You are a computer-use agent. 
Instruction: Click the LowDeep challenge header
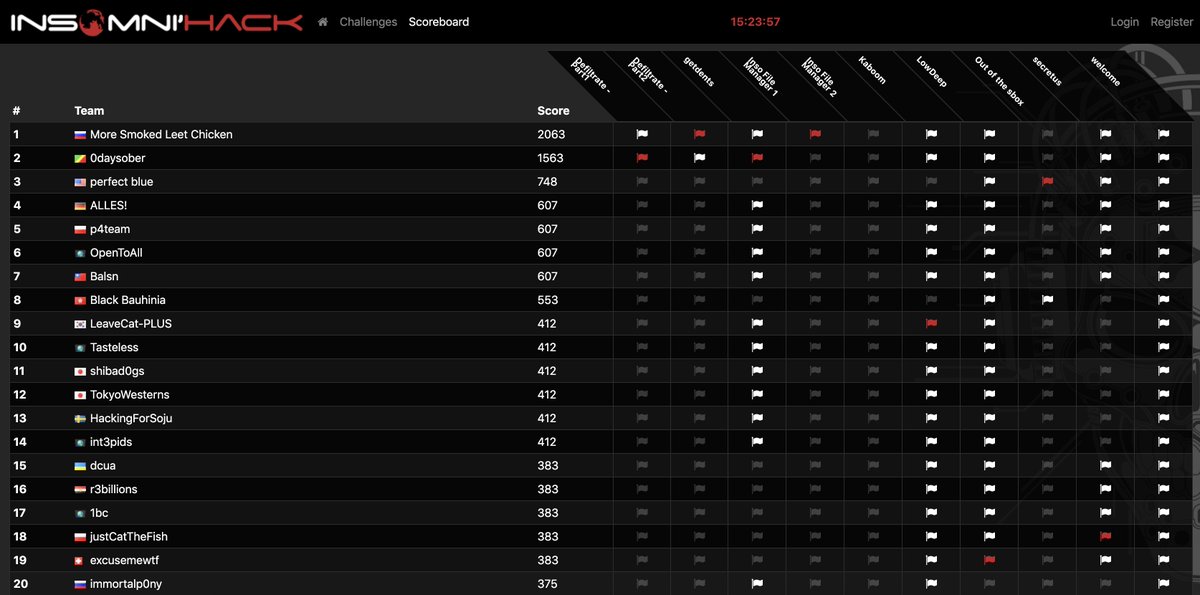click(931, 71)
